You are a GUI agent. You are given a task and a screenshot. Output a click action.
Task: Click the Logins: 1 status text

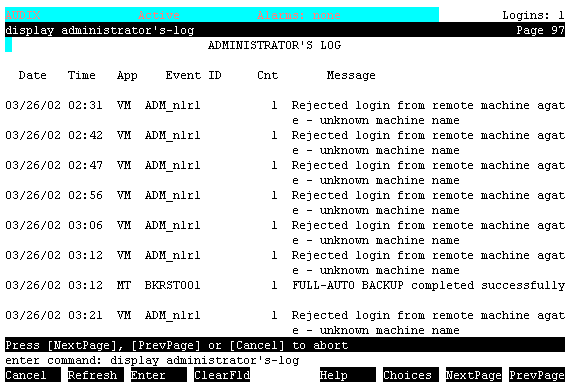click(x=533, y=15)
